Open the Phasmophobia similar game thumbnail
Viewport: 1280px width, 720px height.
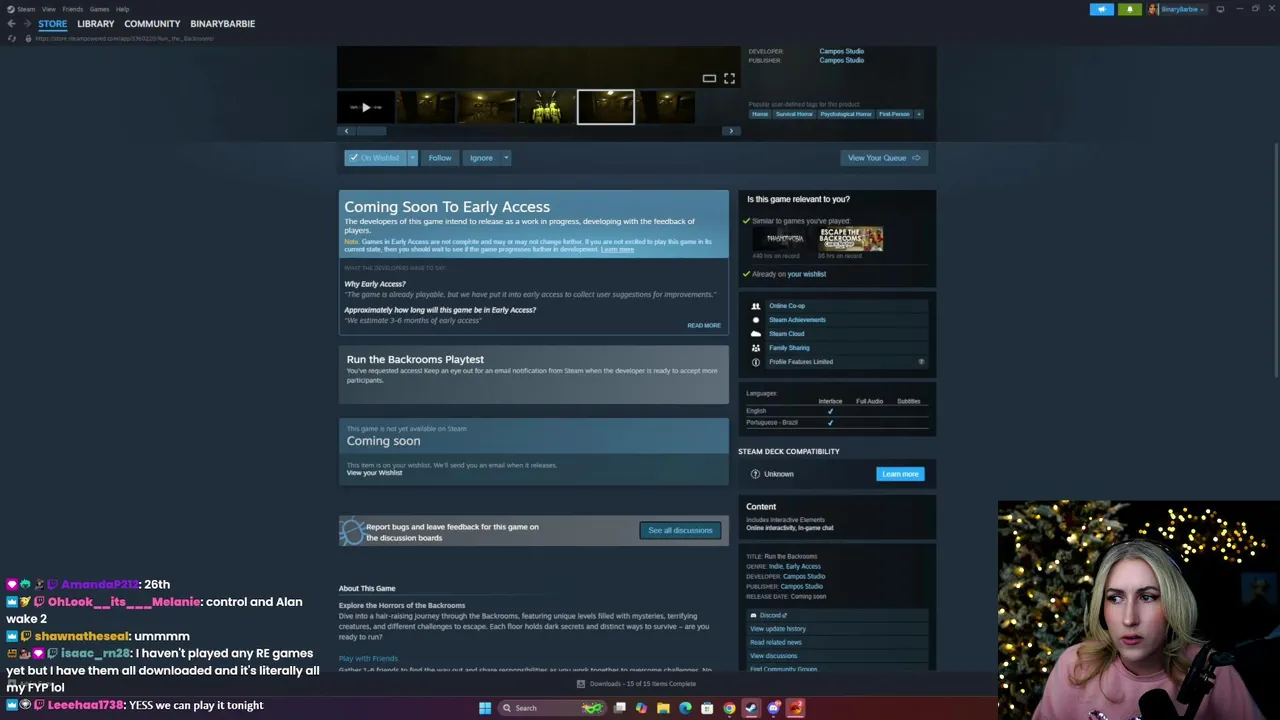coord(785,239)
